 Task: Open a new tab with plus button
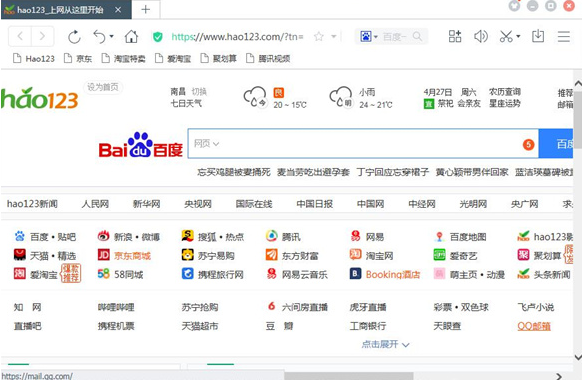[x=146, y=9]
